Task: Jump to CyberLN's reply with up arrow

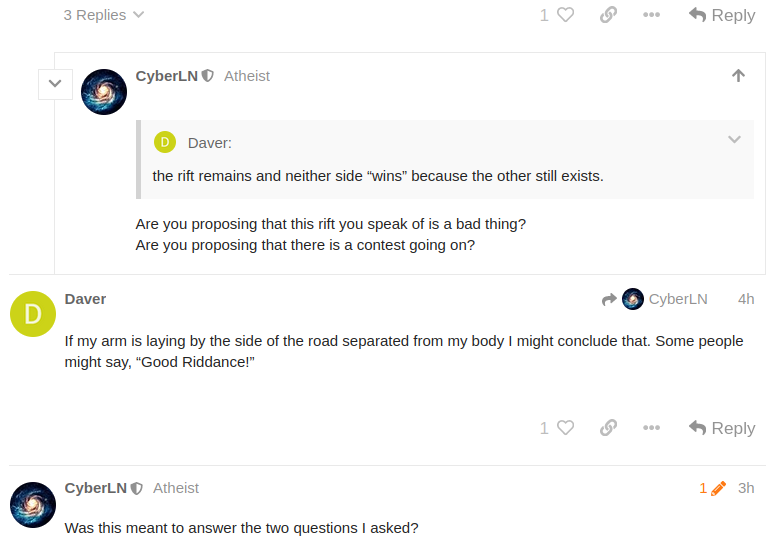Action: 738,76
